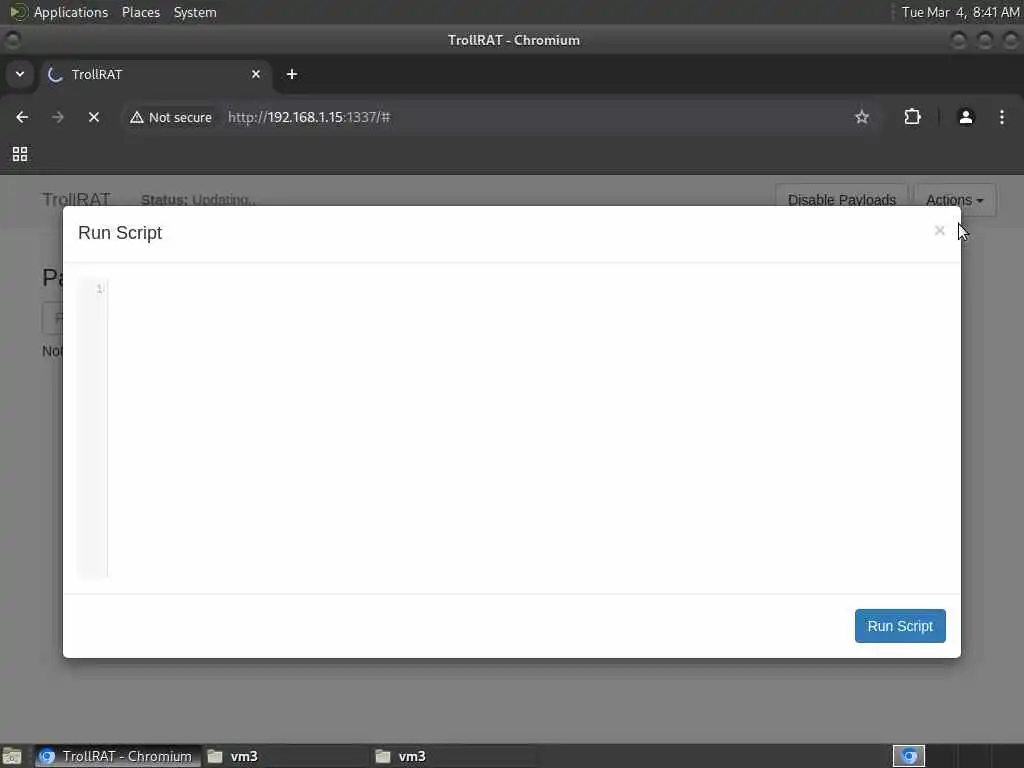Open the tab search dropdown arrow
The width and height of the screenshot is (1024, 768).
[x=20, y=74]
